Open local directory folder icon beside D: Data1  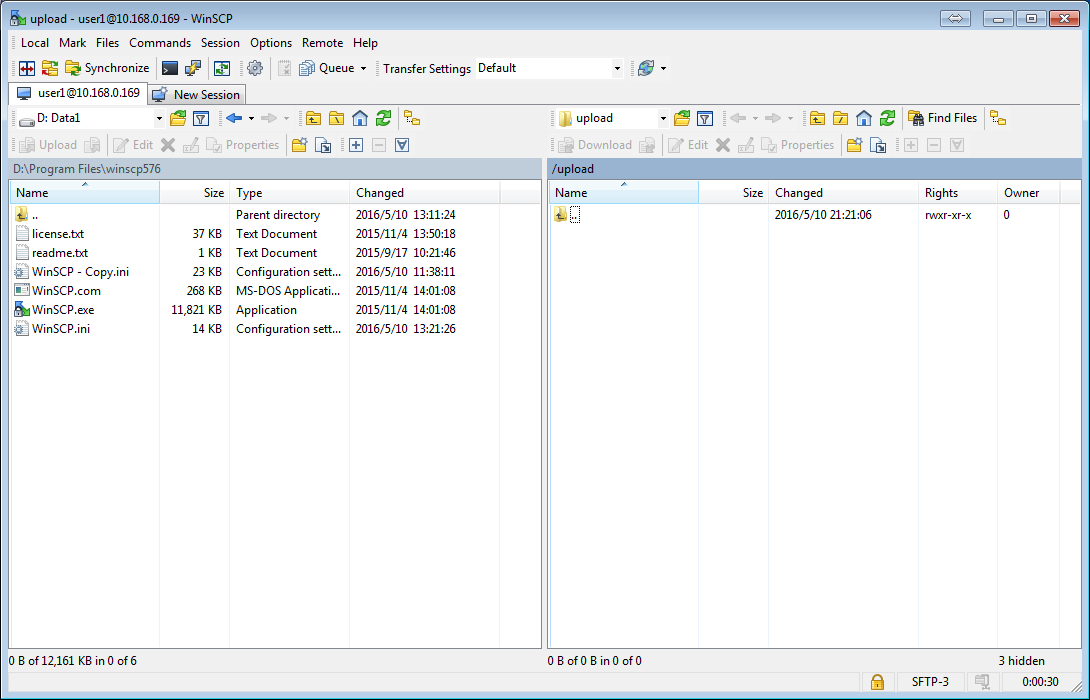[x=178, y=118]
